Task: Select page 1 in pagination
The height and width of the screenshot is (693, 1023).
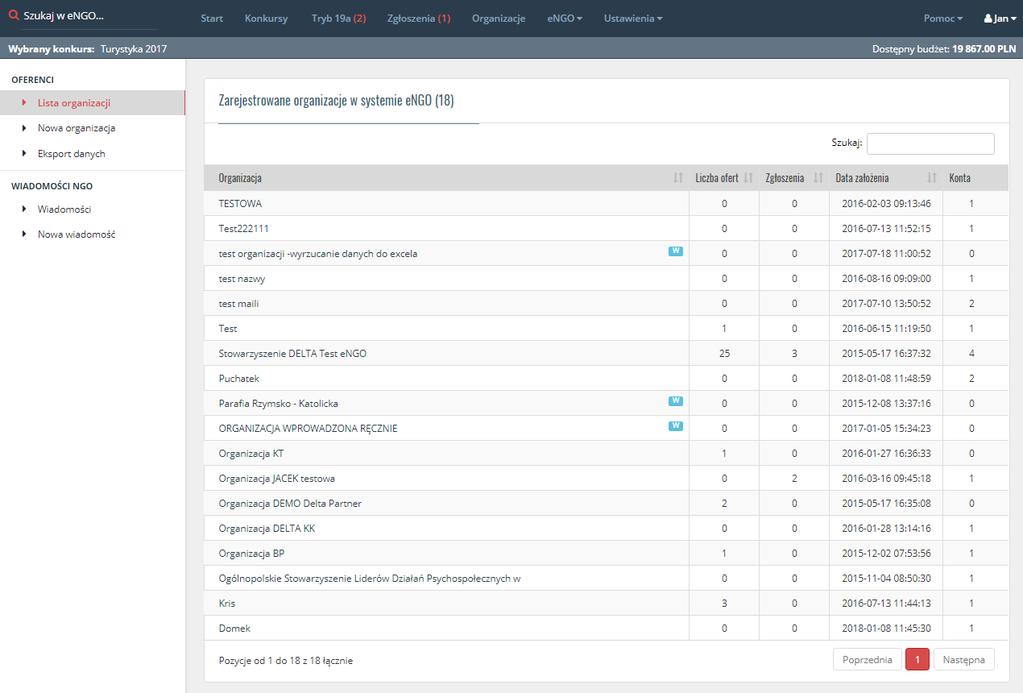Action: click(x=917, y=660)
